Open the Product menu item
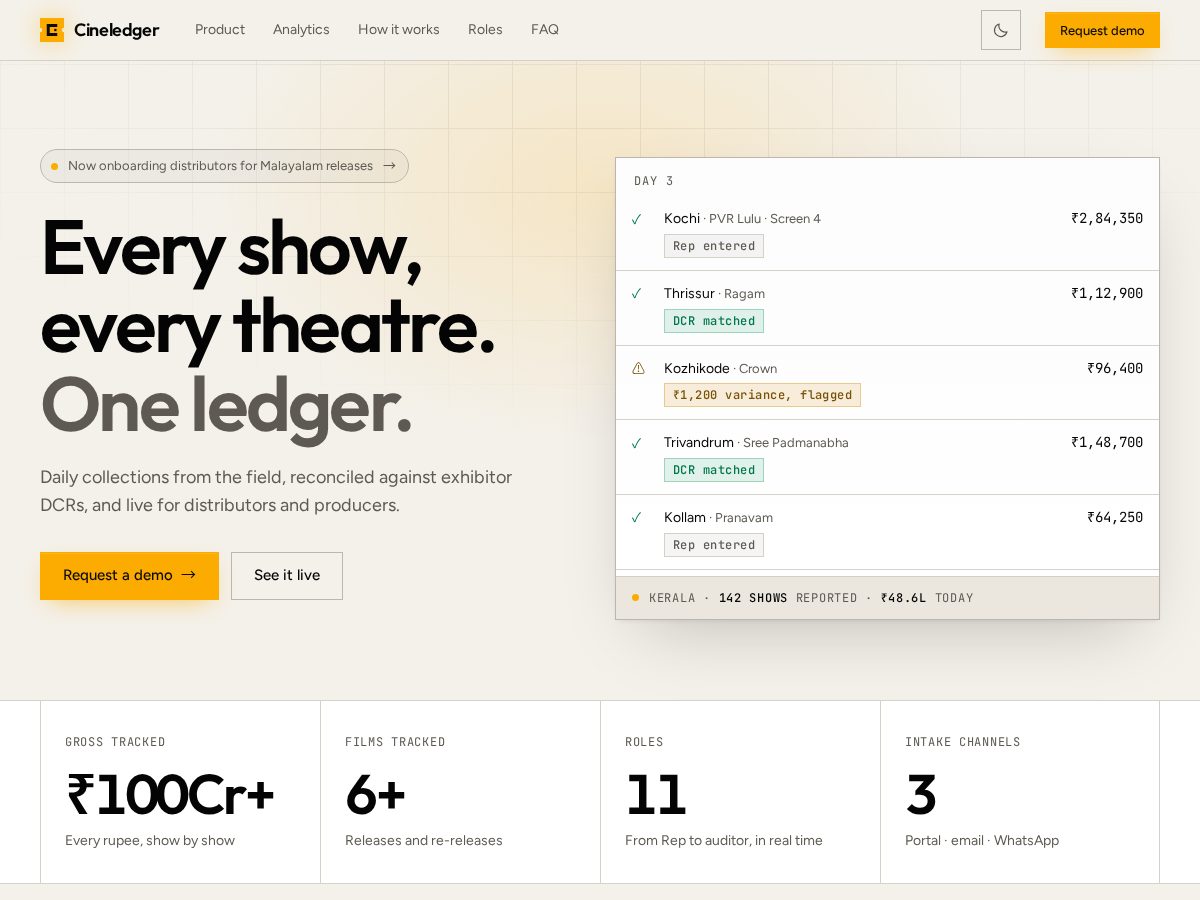Screen dimensions: 1200x900 (220, 30)
